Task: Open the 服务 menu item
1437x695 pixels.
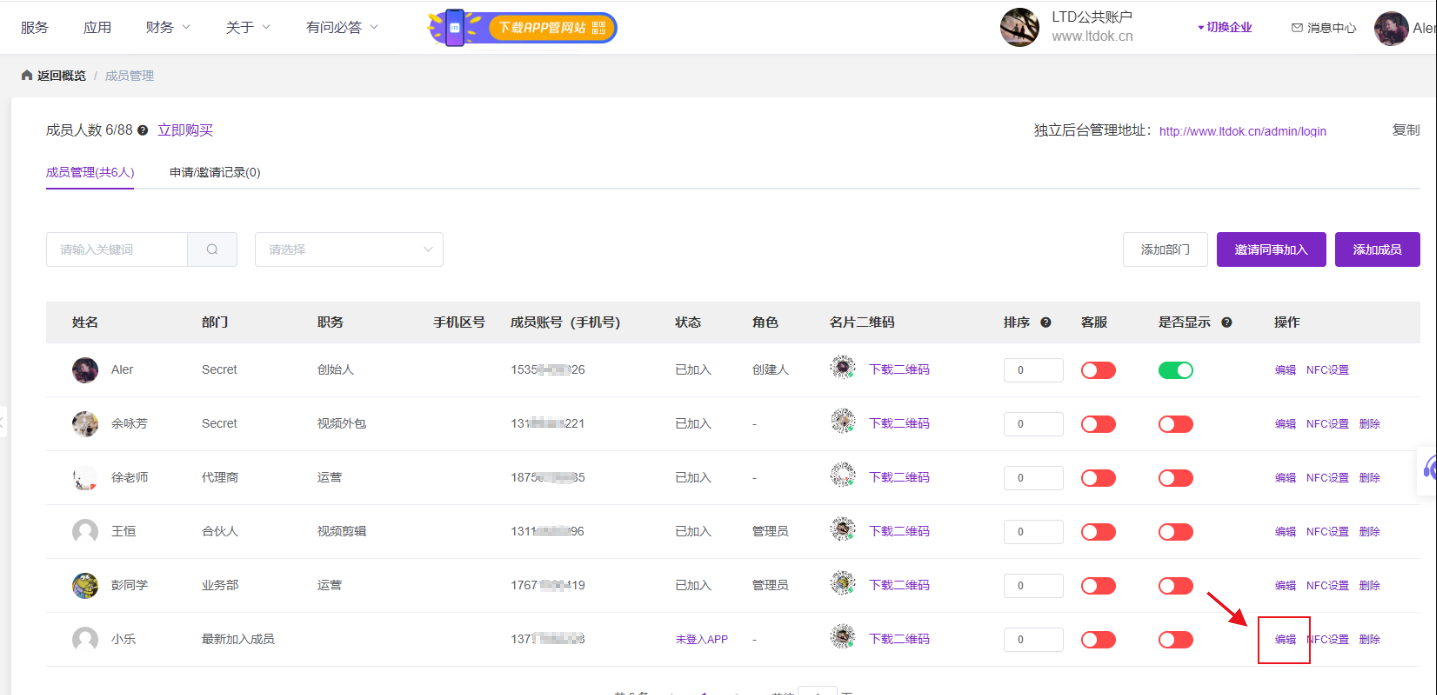Action: (34, 27)
